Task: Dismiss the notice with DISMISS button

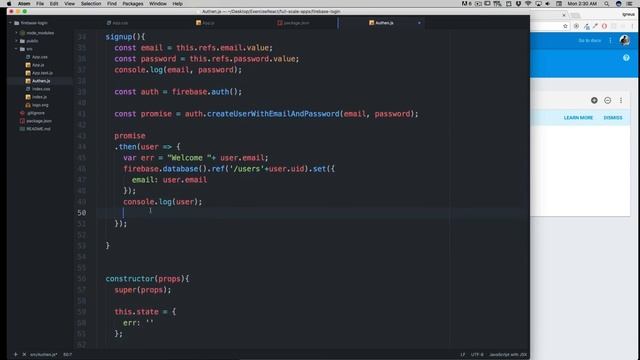Action: click(x=613, y=118)
